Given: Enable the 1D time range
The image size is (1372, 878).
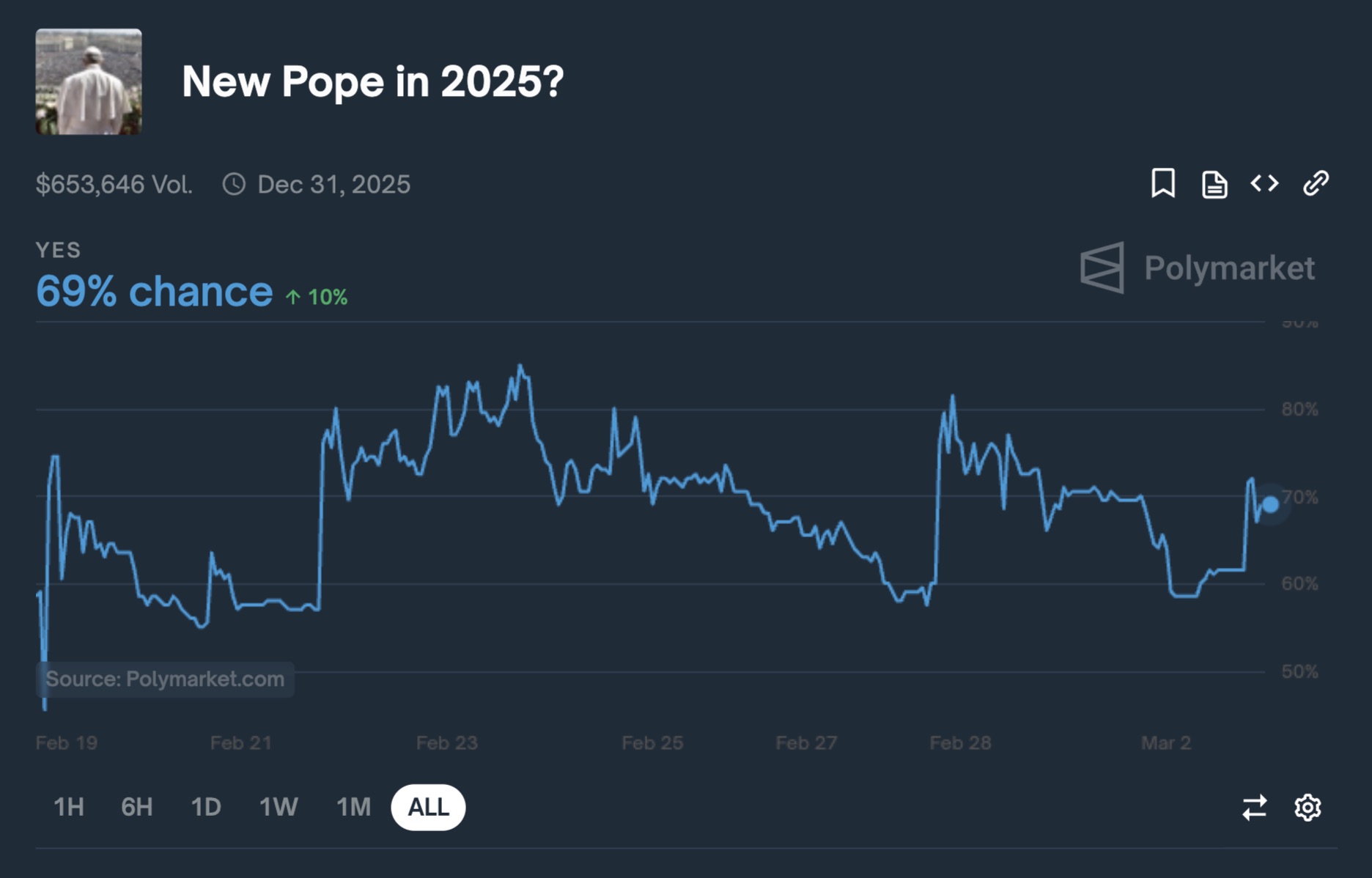Looking at the screenshot, I should click(x=206, y=806).
